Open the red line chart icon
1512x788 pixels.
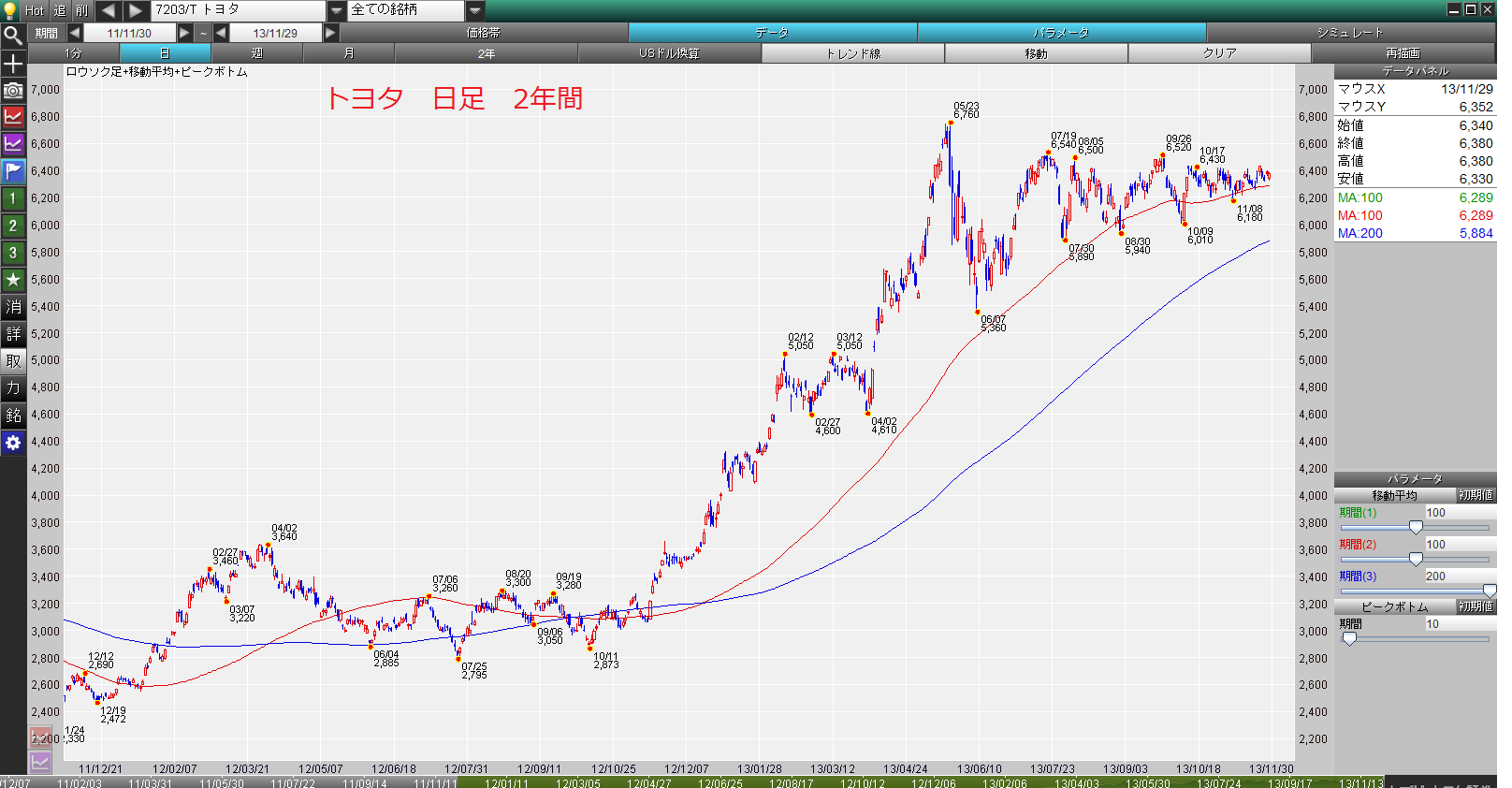(x=13, y=117)
